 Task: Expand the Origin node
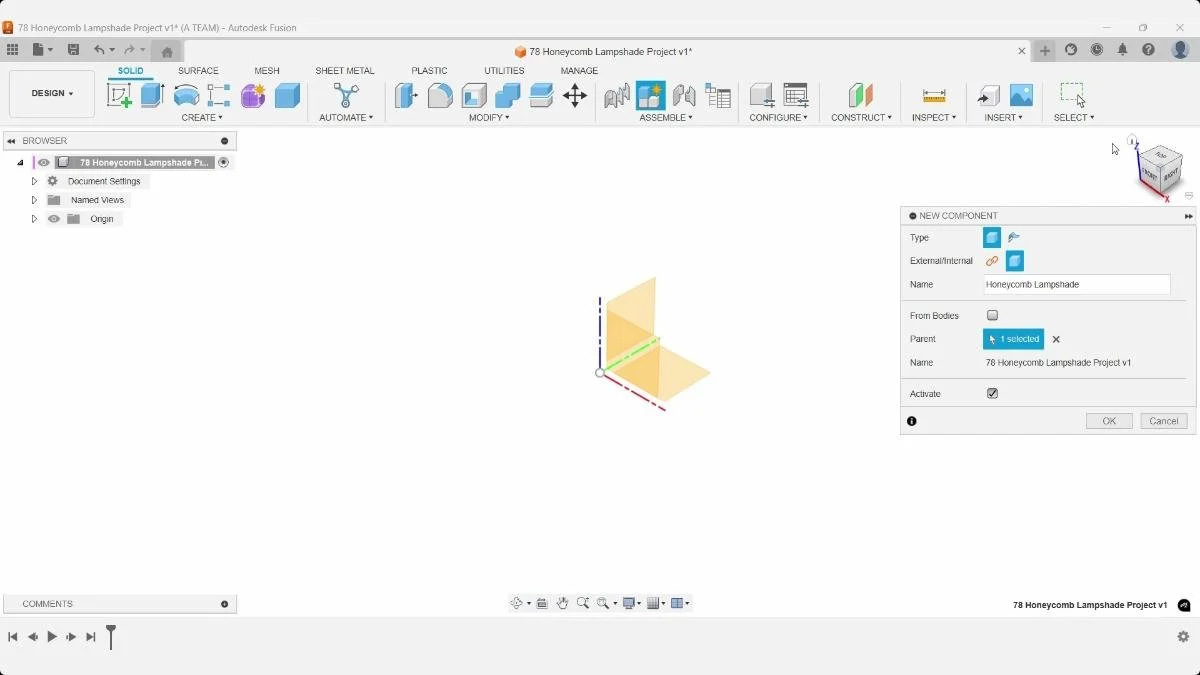point(34,219)
